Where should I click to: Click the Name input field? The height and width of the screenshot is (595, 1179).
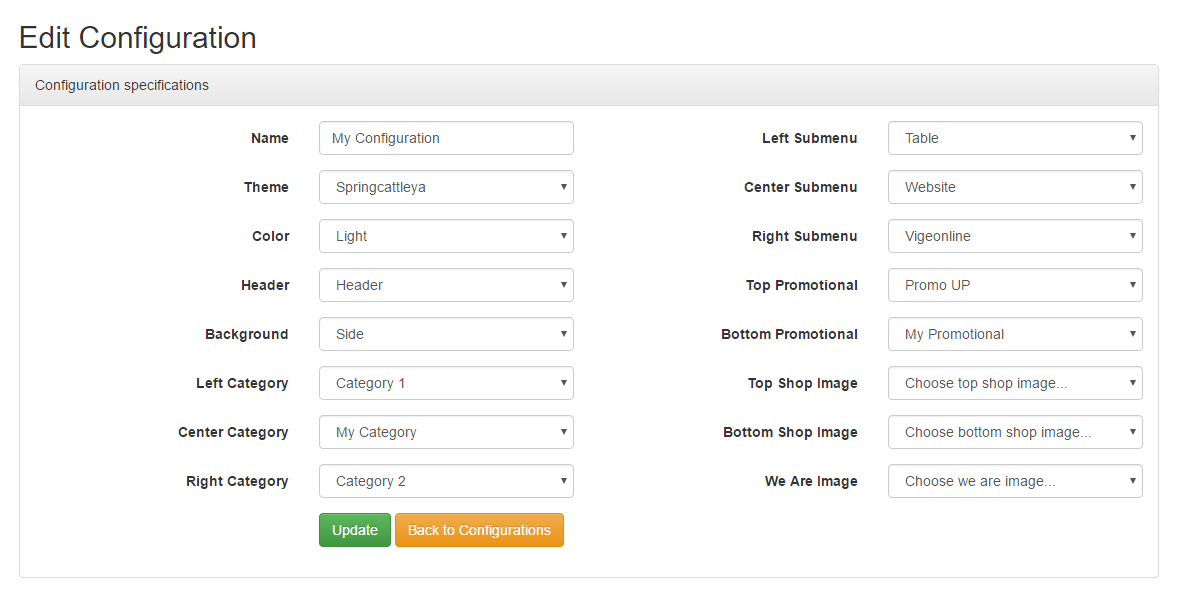tap(446, 138)
